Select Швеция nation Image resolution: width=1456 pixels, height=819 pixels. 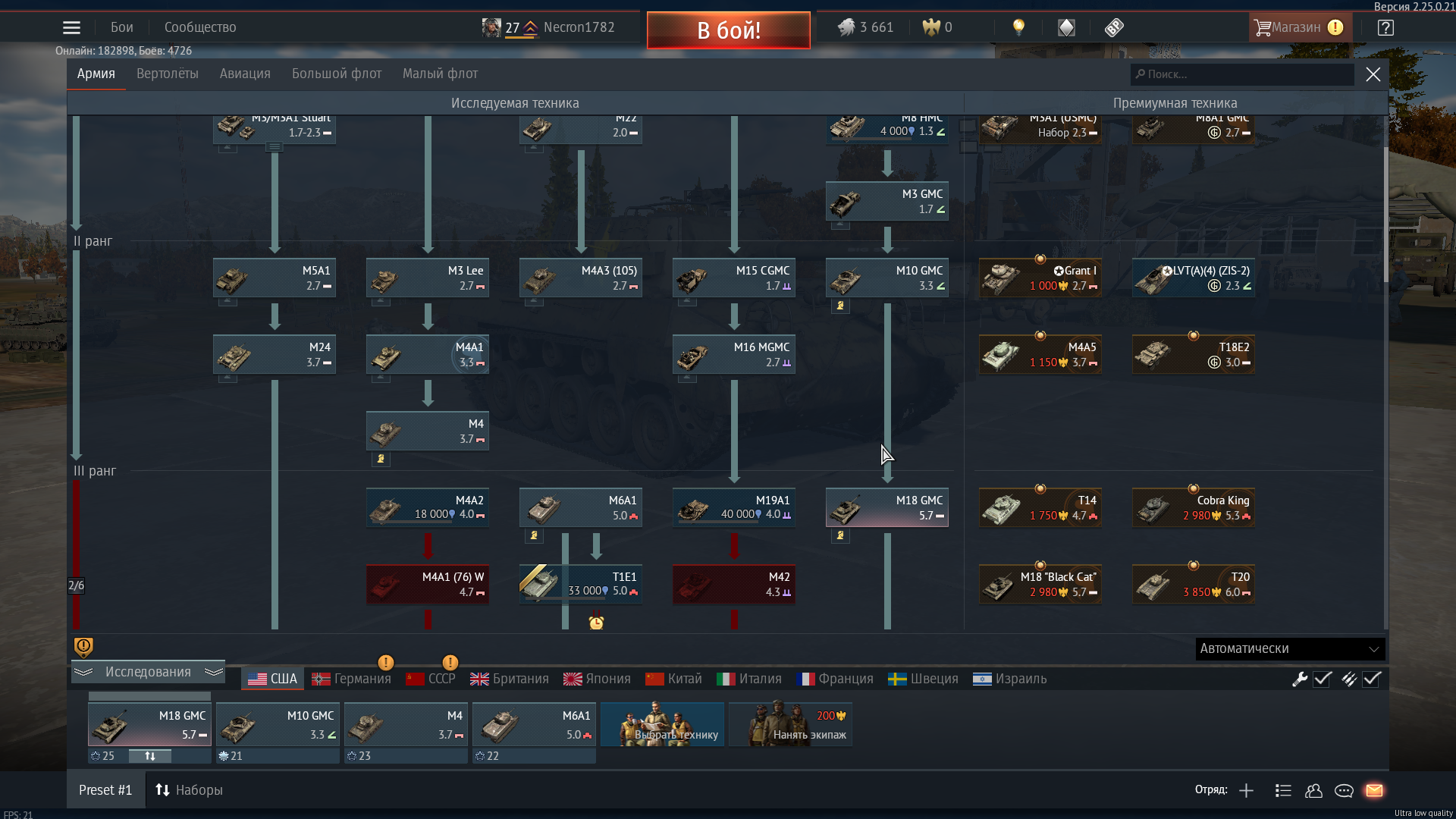click(923, 679)
